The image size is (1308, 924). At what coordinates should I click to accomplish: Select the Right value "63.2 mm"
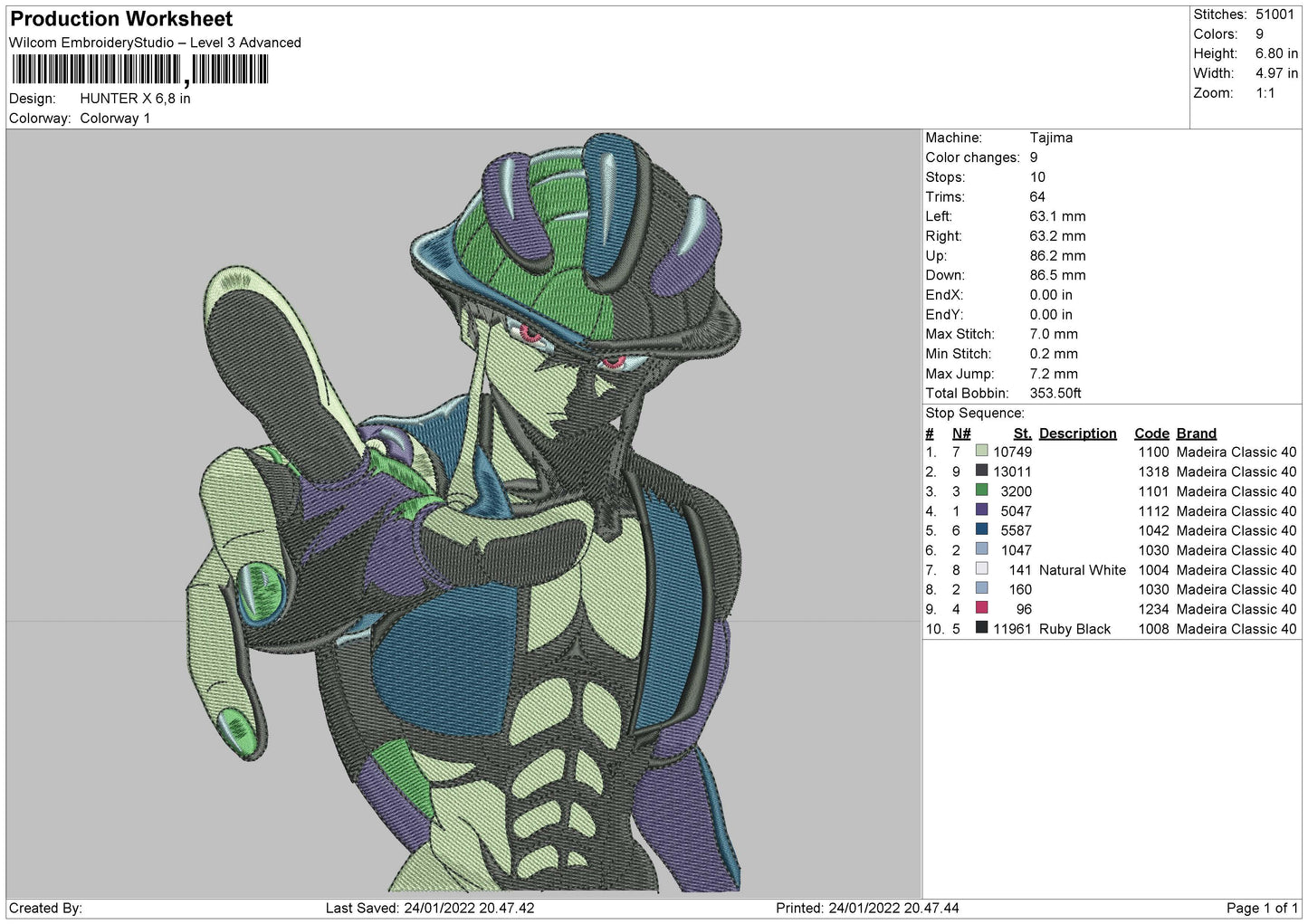point(1057,236)
